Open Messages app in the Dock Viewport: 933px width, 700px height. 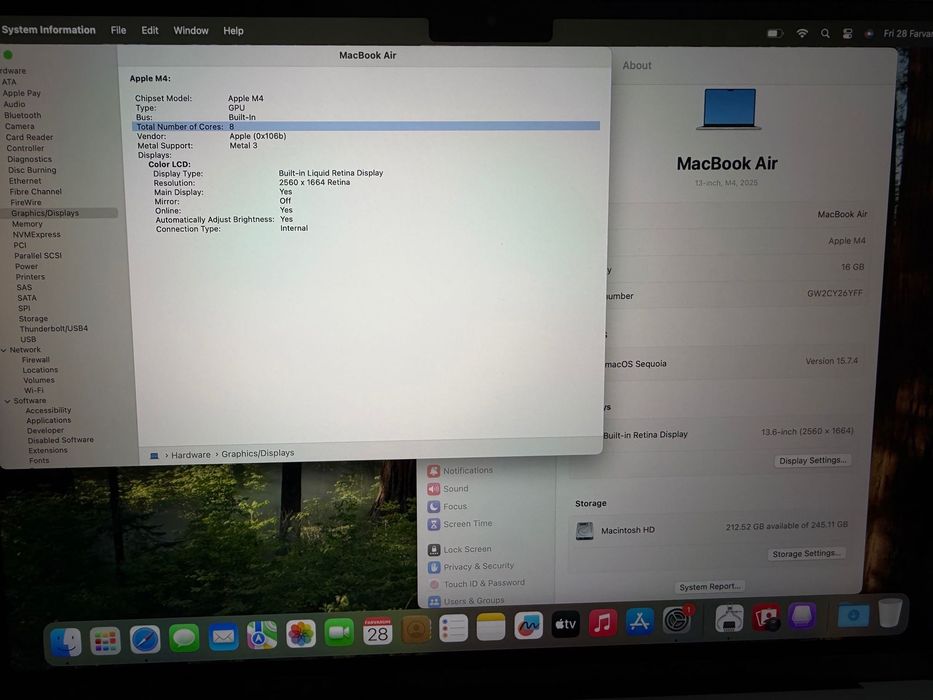(184, 638)
